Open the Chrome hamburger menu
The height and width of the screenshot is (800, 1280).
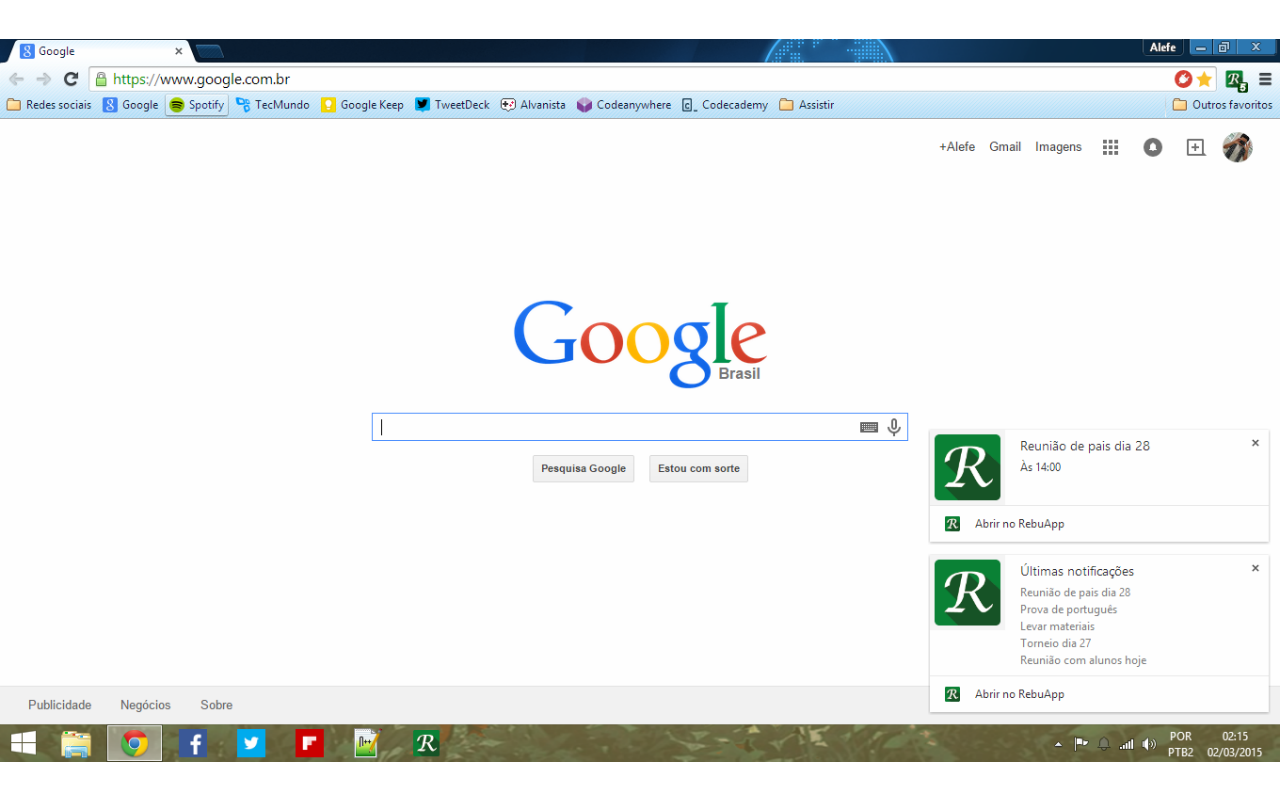pos(1265,79)
